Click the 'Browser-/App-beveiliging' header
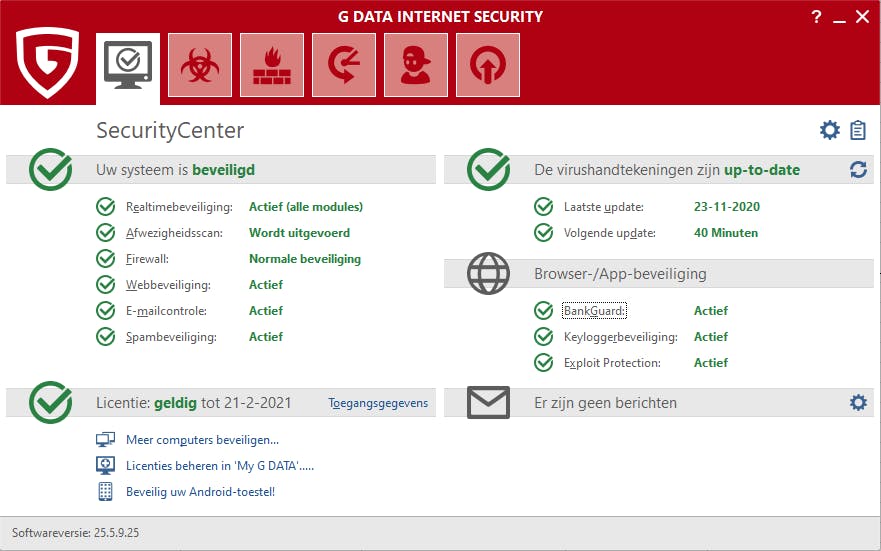Screen dimensions: 881x551 (620, 274)
